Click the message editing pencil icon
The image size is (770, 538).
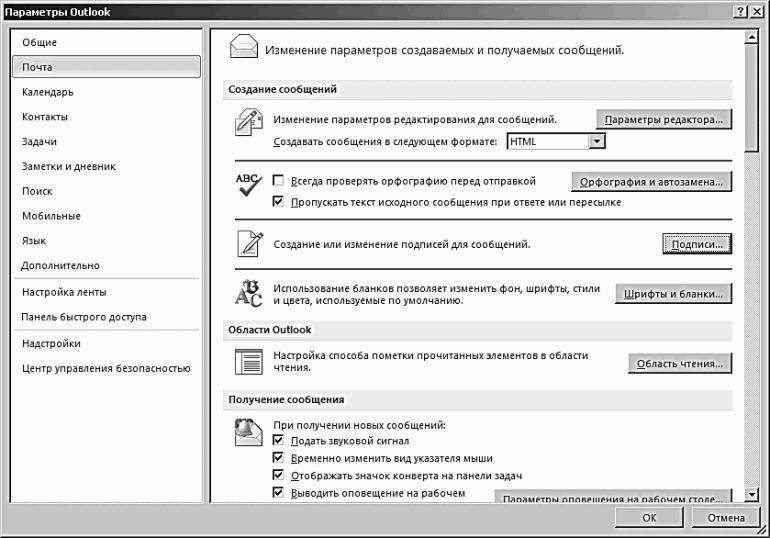coord(248,122)
